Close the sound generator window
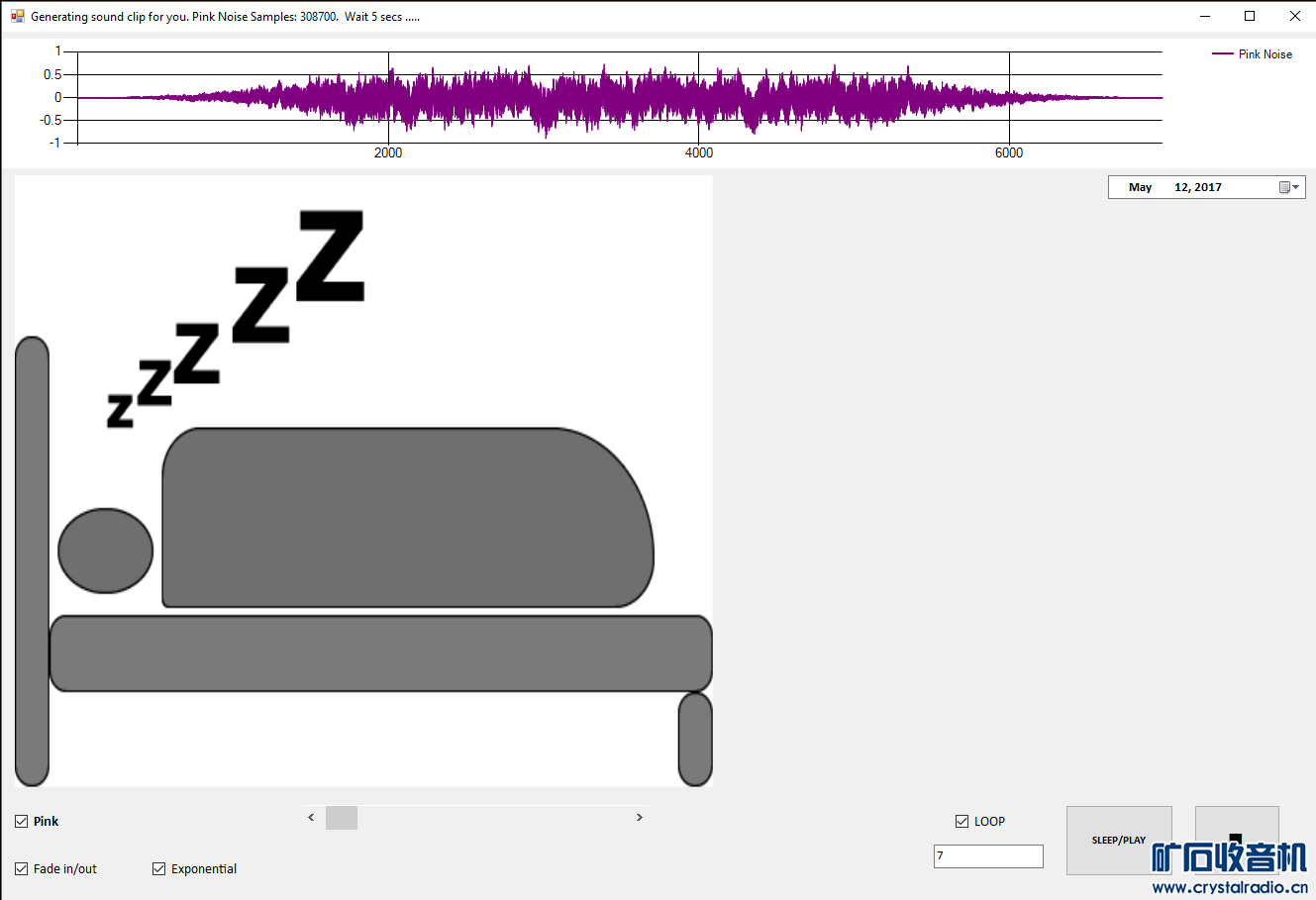Viewport: 1316px width, 900px height. 1294,16
